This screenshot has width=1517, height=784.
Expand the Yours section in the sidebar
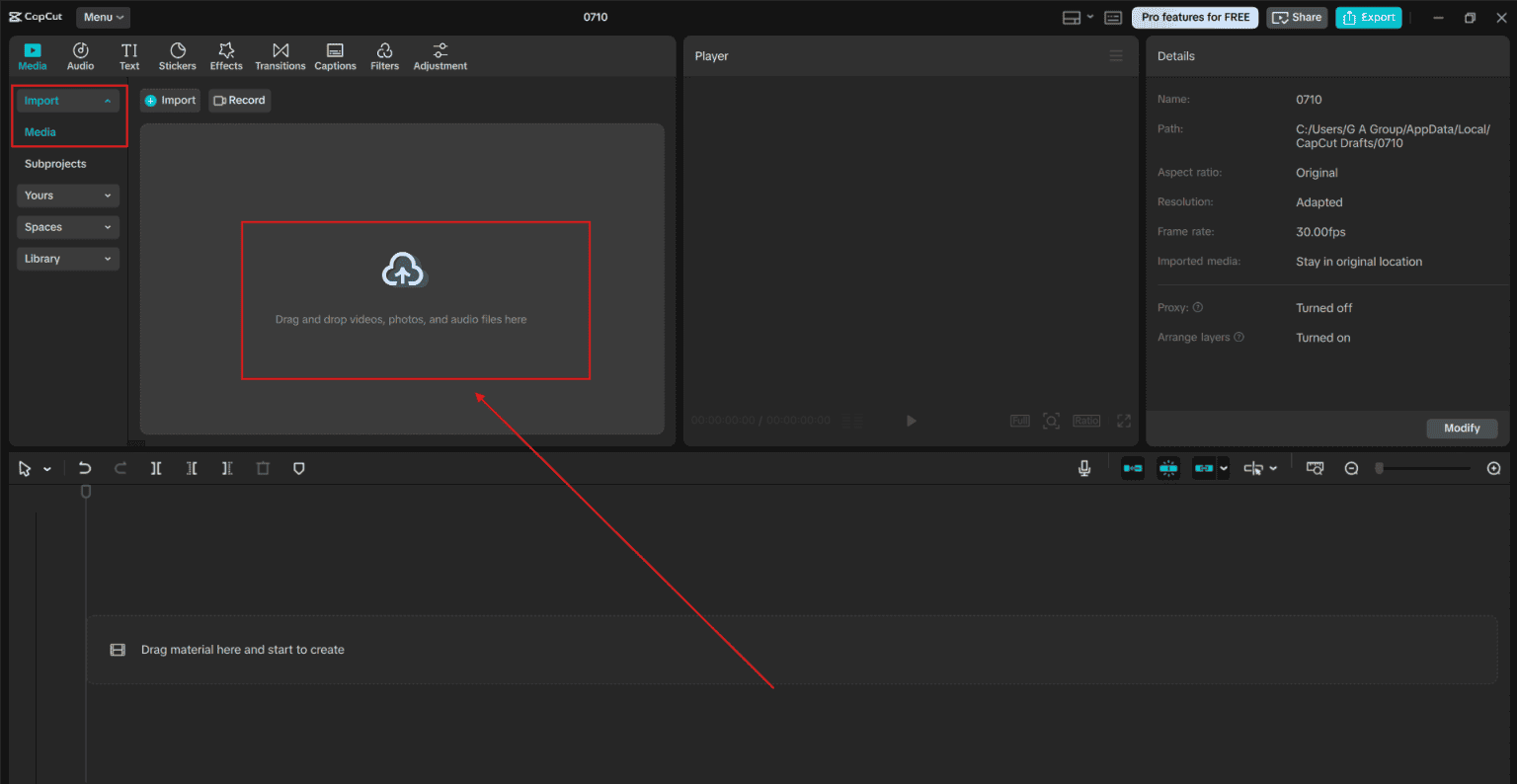[x=67, y=195]
